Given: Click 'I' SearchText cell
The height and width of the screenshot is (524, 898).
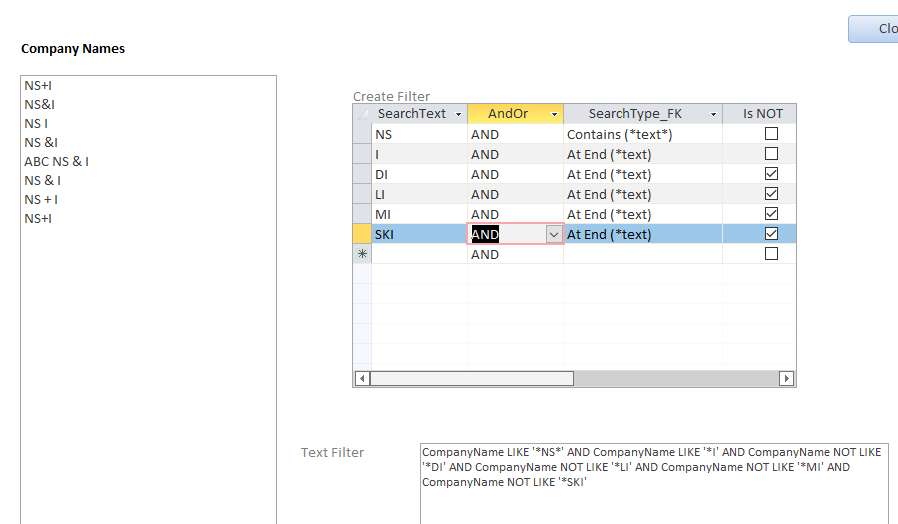Looking at the screenshot, I should [x=419, y=154].
